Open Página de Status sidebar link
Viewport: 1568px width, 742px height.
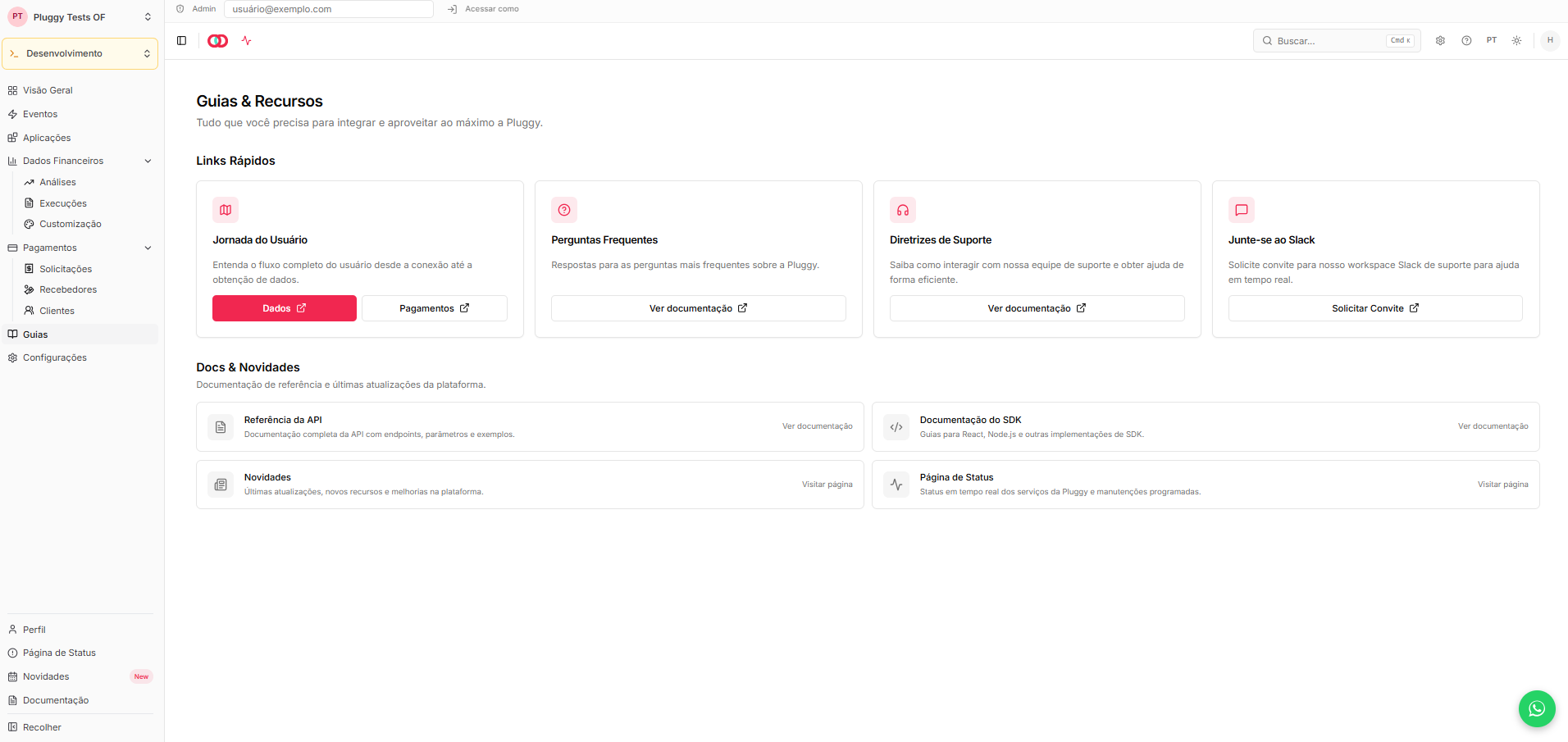(x=80, y=653)
